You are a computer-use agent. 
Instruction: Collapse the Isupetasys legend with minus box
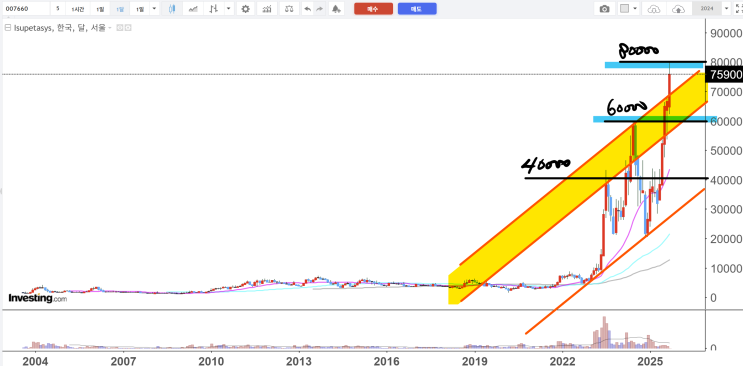pos(7,28)
